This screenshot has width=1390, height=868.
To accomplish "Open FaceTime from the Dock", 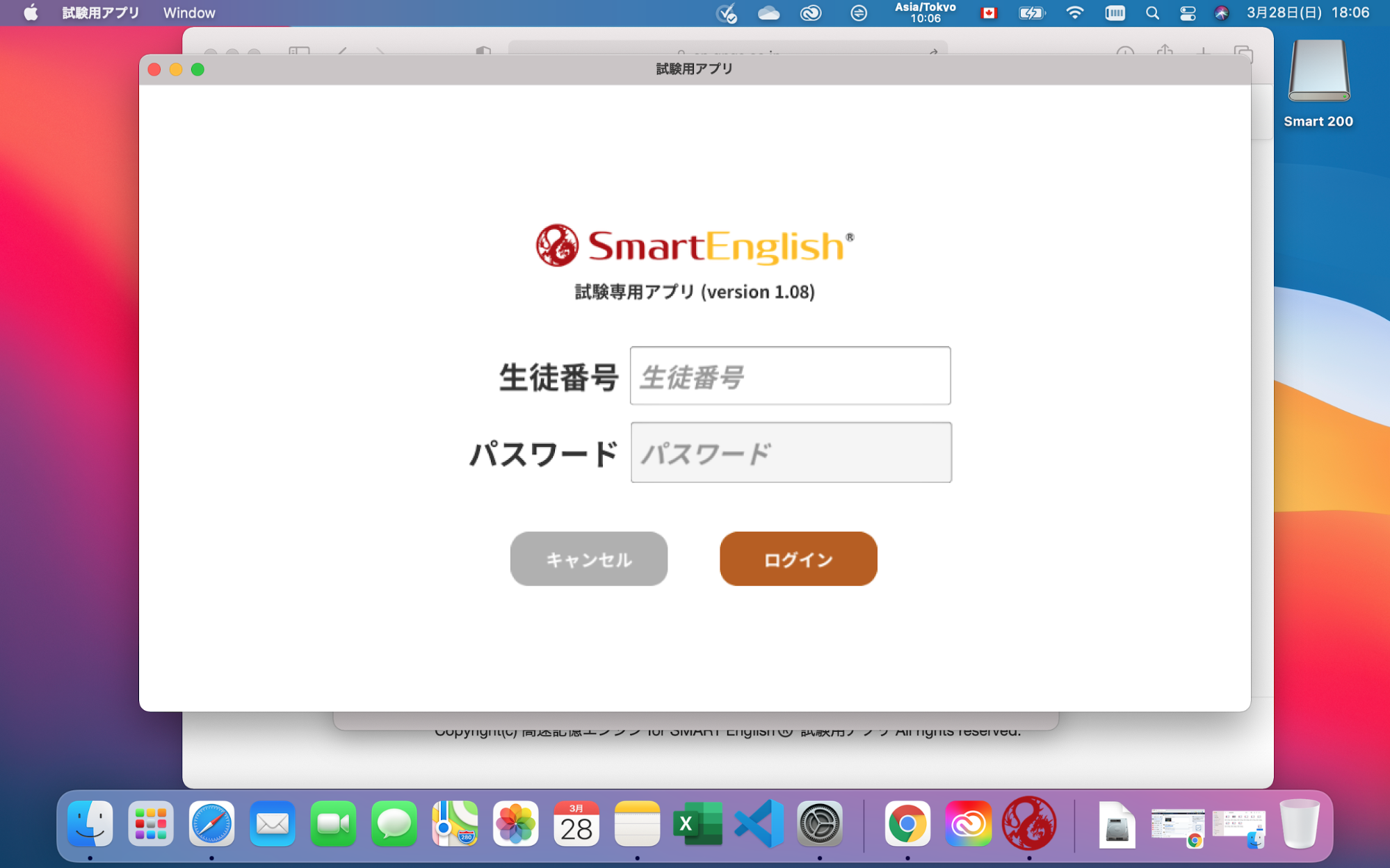I will click(333, 824).
